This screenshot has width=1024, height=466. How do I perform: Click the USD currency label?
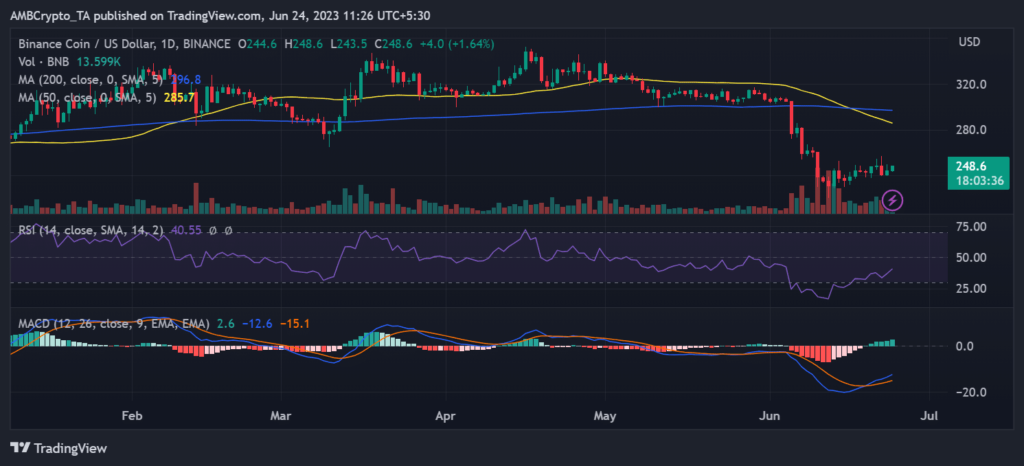point(968,42)
